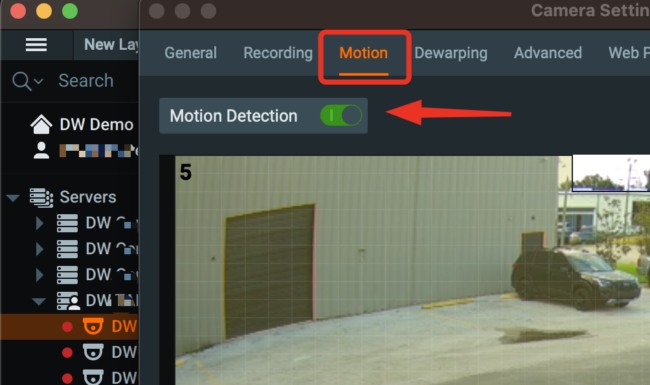
Task: Expand the first DW server entry
Action: pos(39,223)
